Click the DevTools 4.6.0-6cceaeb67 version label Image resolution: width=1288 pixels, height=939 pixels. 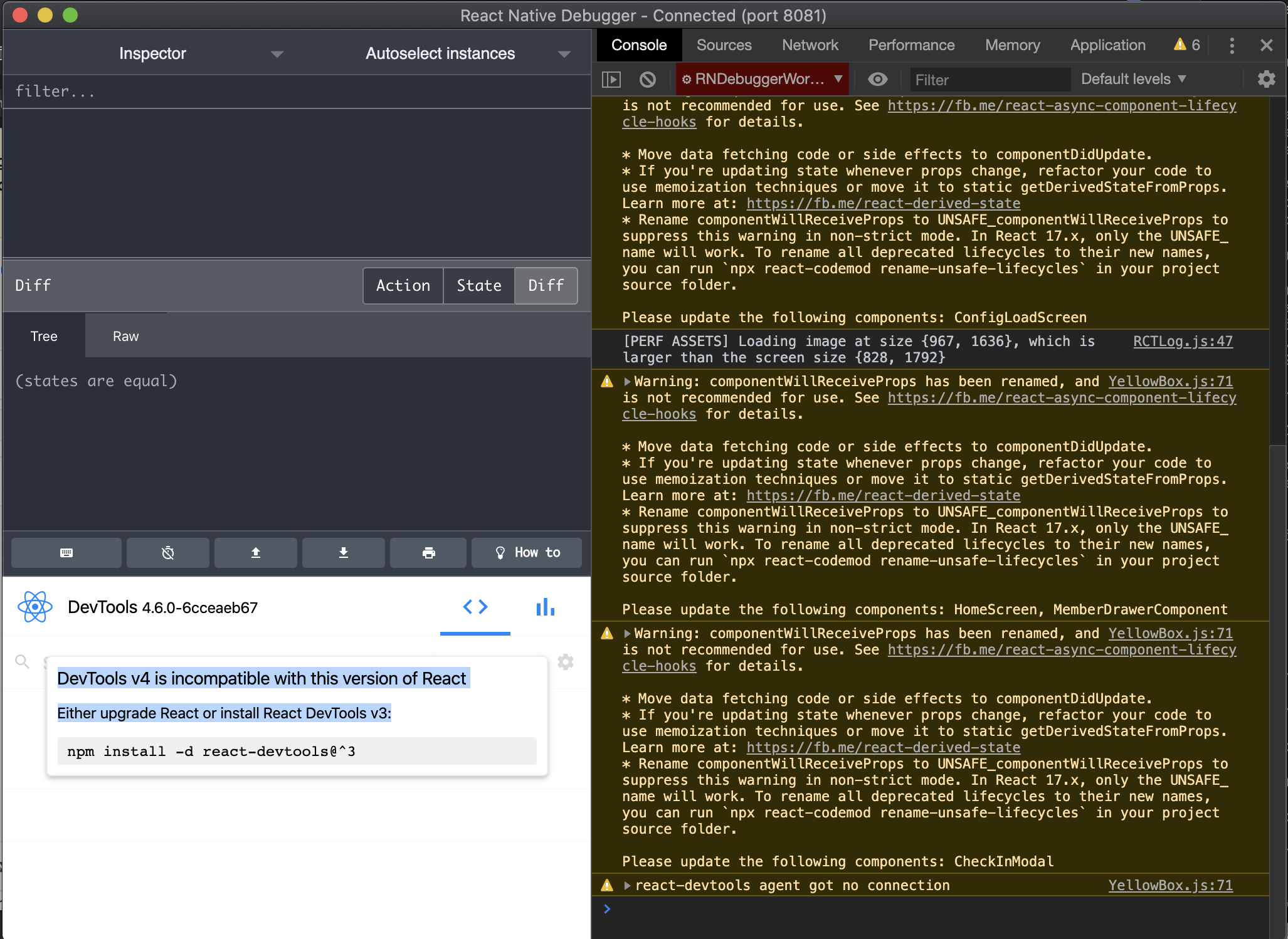click(162, 607)
